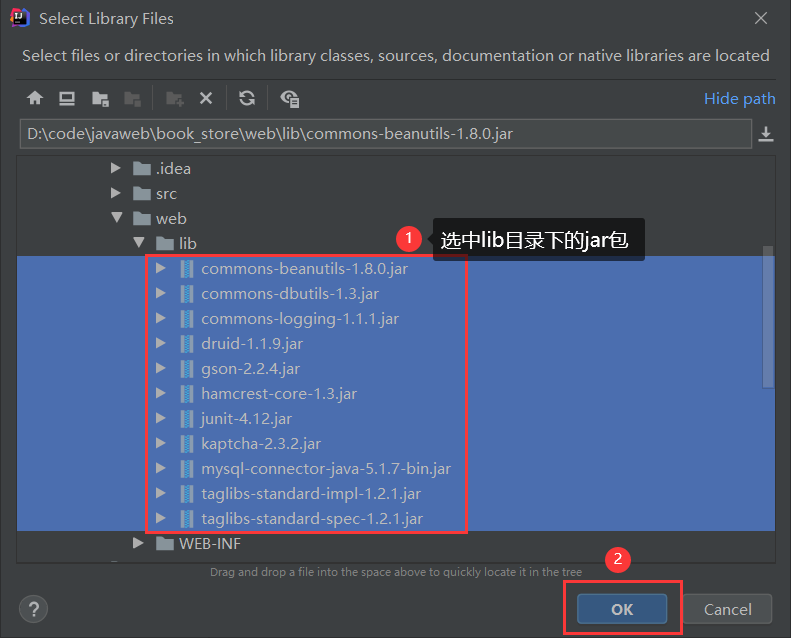Click the folder icon of src
The width and height of the screenshot is (791, 638).
pos(142,194)
